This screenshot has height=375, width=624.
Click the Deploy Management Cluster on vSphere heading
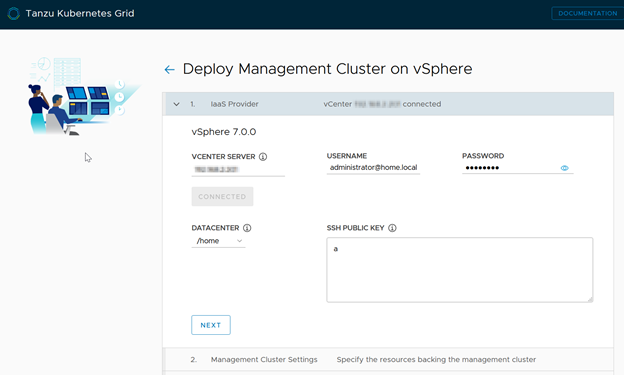click(x=328, y=69)
